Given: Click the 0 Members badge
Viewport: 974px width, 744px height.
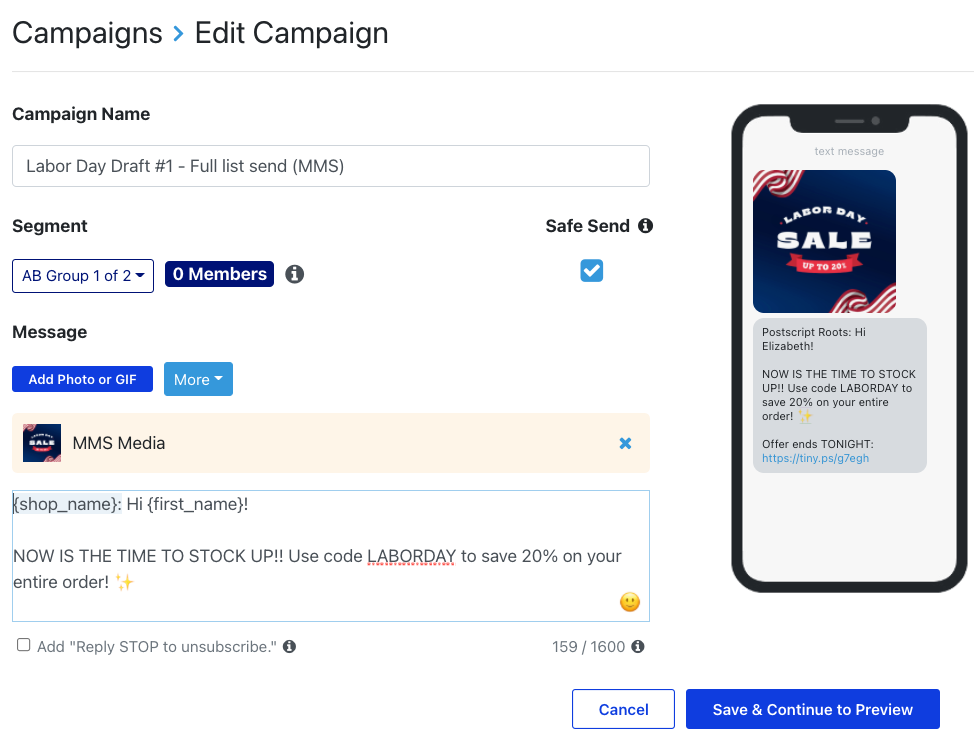Looking at the screenshot, I should [219, 274].
